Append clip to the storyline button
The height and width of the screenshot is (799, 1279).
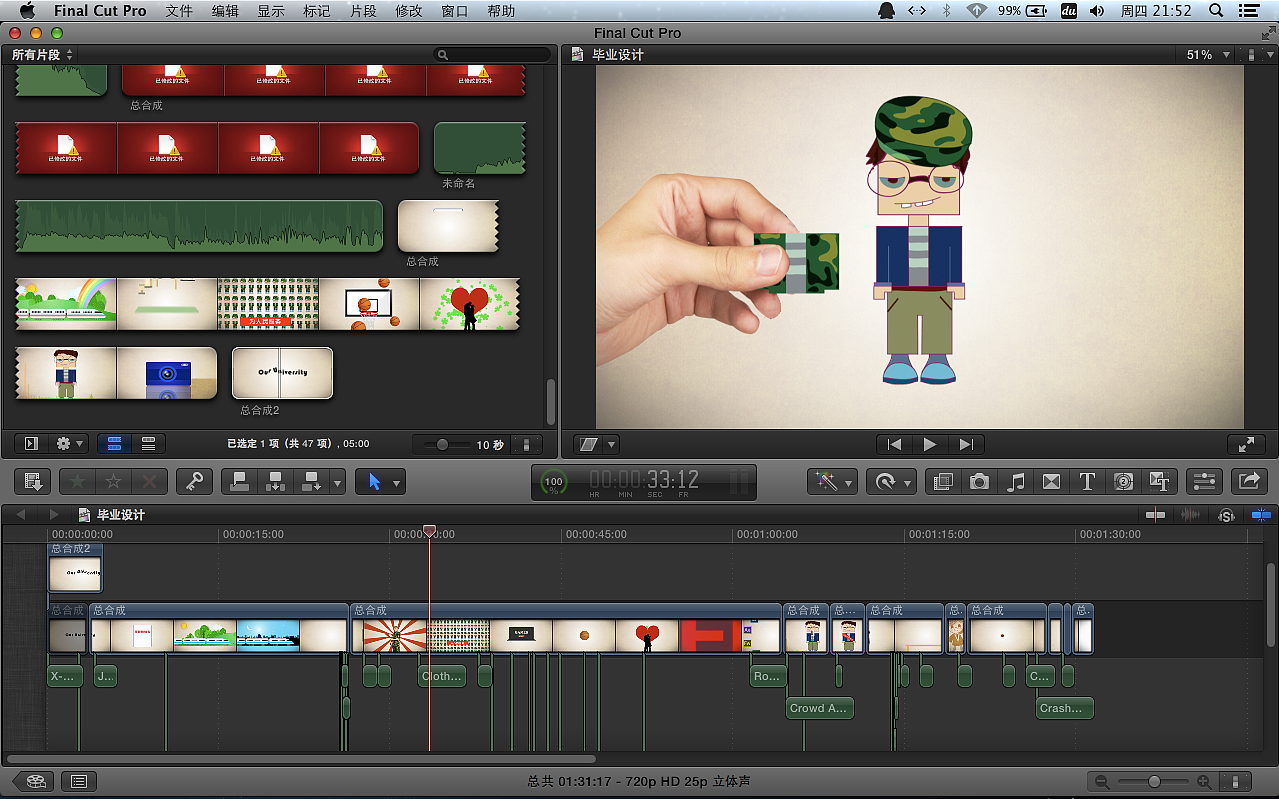tap(311, 481)
